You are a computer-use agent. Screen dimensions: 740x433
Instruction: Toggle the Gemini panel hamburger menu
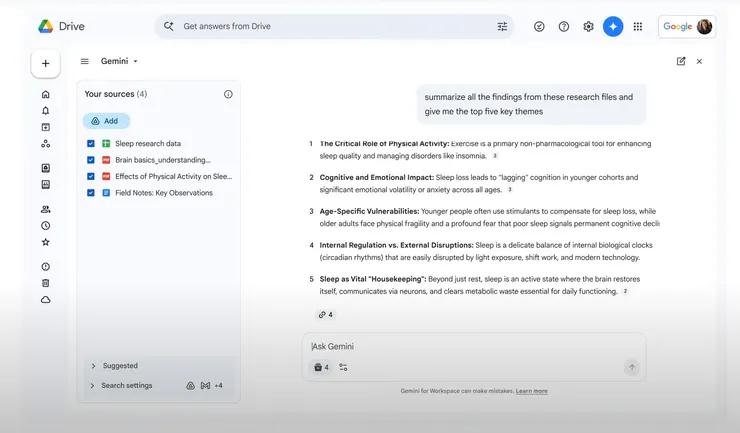coord(84,61)
